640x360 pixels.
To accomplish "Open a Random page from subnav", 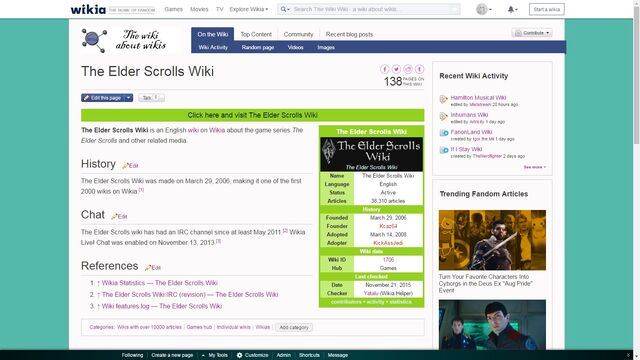I will click(258, 47).
